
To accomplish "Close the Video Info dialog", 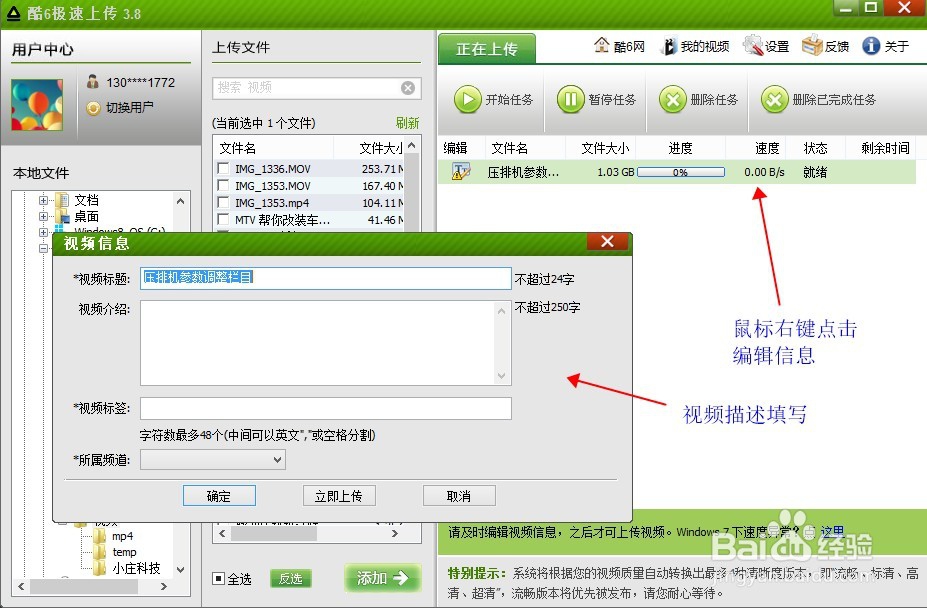I will coord(607,241).
